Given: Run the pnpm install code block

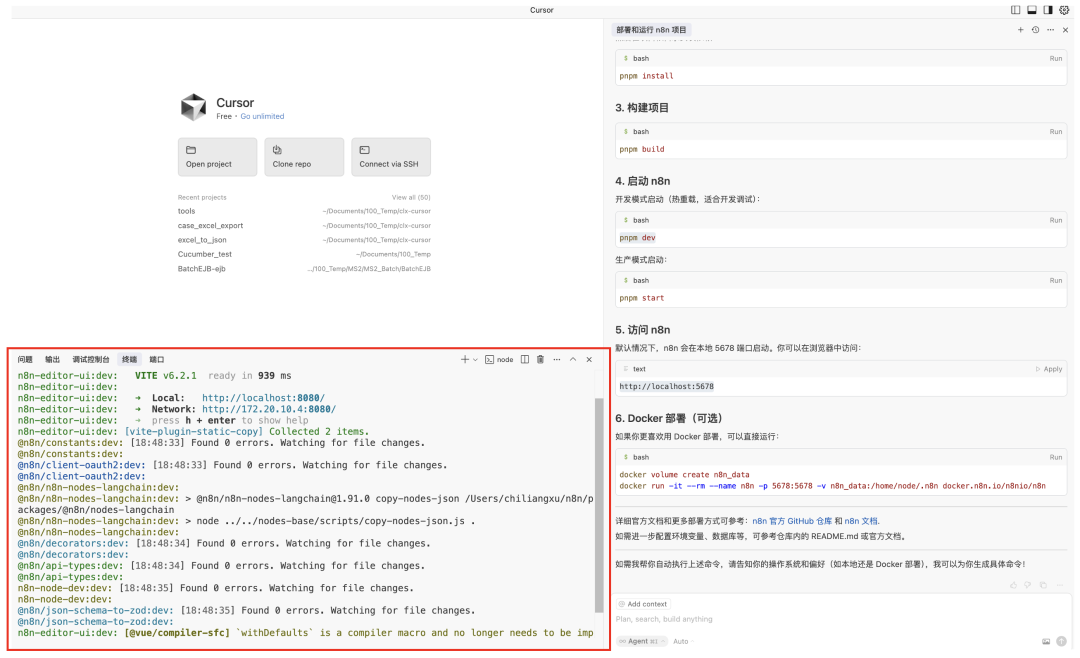Looking at the screenshot, I should tap(1055, 59).
